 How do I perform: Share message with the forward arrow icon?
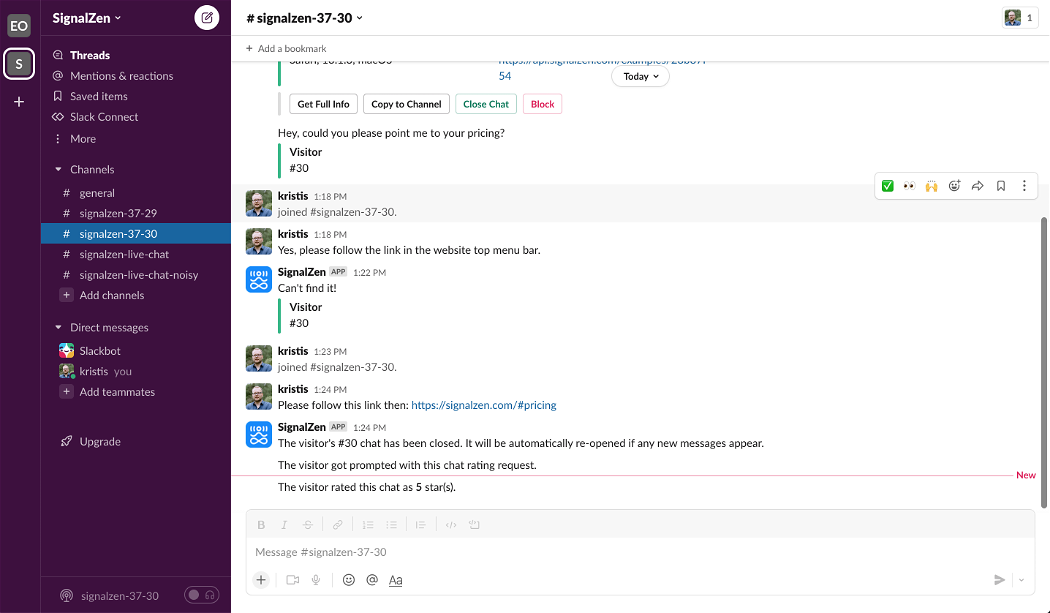978,186
